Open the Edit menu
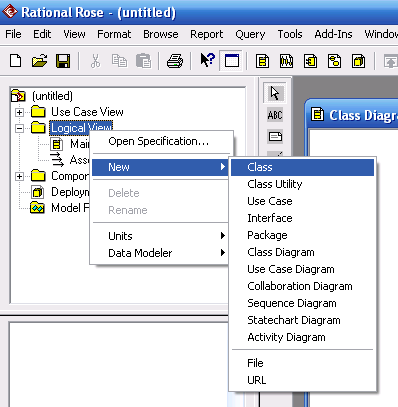The height and width of the screenshot is (407, 398). point(42,34)
